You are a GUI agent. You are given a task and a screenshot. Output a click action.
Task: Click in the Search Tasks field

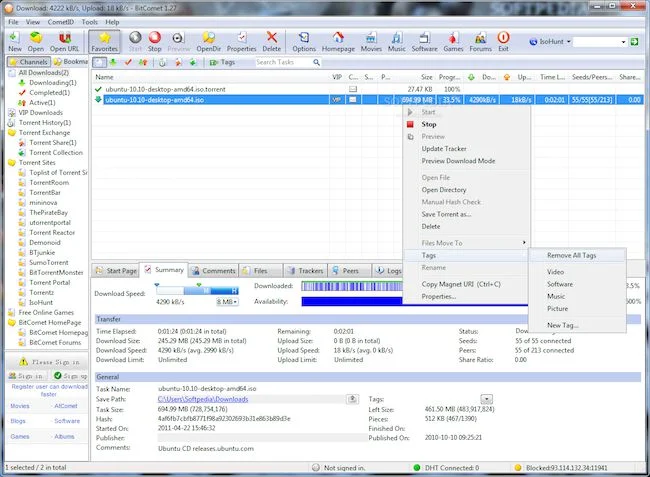(x=284, y=62)
